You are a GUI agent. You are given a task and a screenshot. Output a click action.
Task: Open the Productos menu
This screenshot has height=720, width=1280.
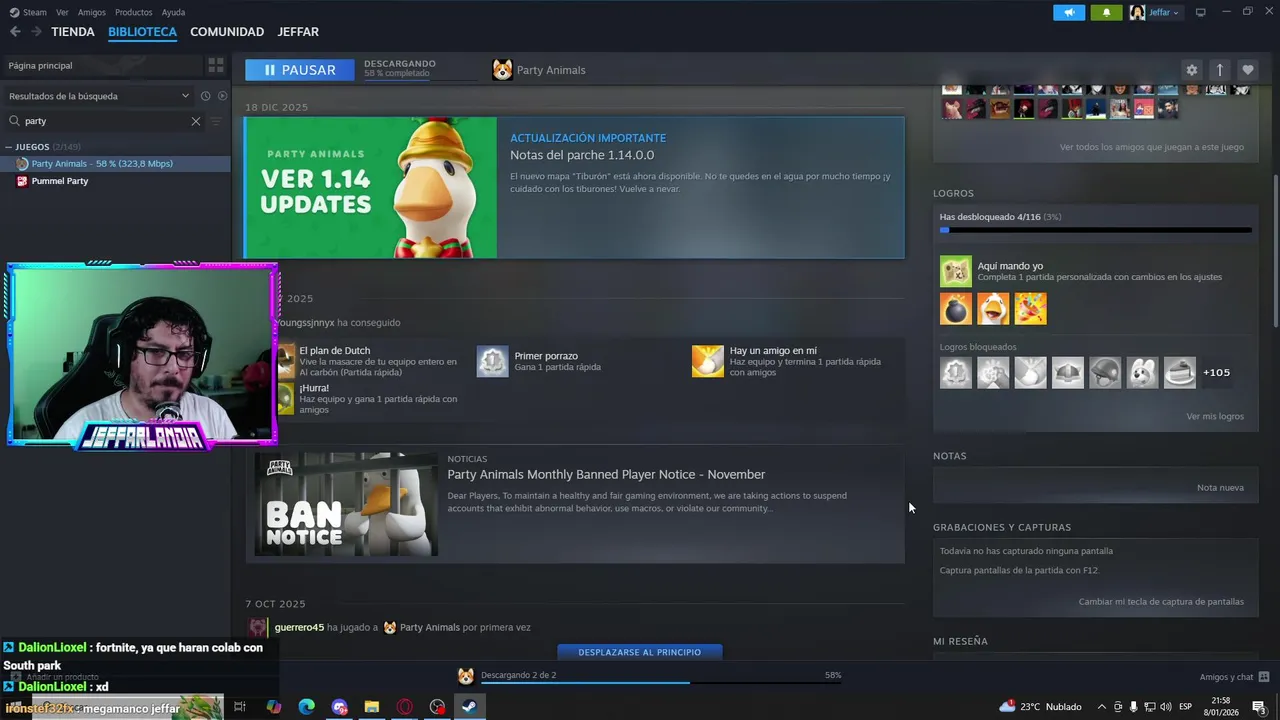tap(133, 12)
